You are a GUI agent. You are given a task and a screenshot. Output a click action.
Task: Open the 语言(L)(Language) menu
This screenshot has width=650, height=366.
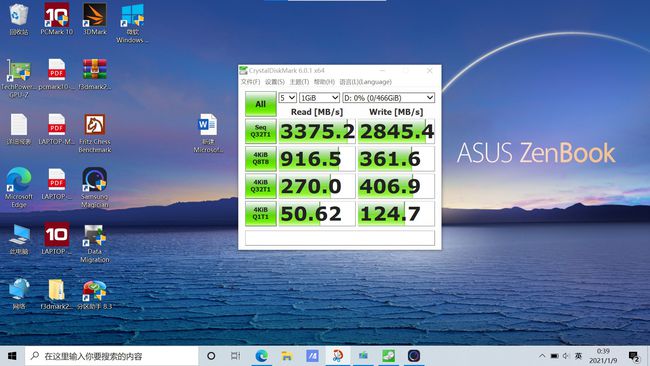(365, 82)
